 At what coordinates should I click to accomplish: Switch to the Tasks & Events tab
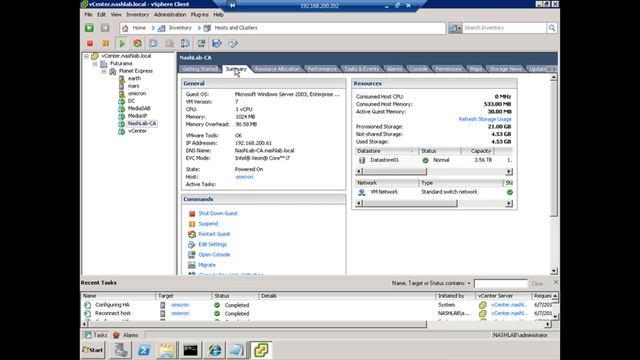361,69
